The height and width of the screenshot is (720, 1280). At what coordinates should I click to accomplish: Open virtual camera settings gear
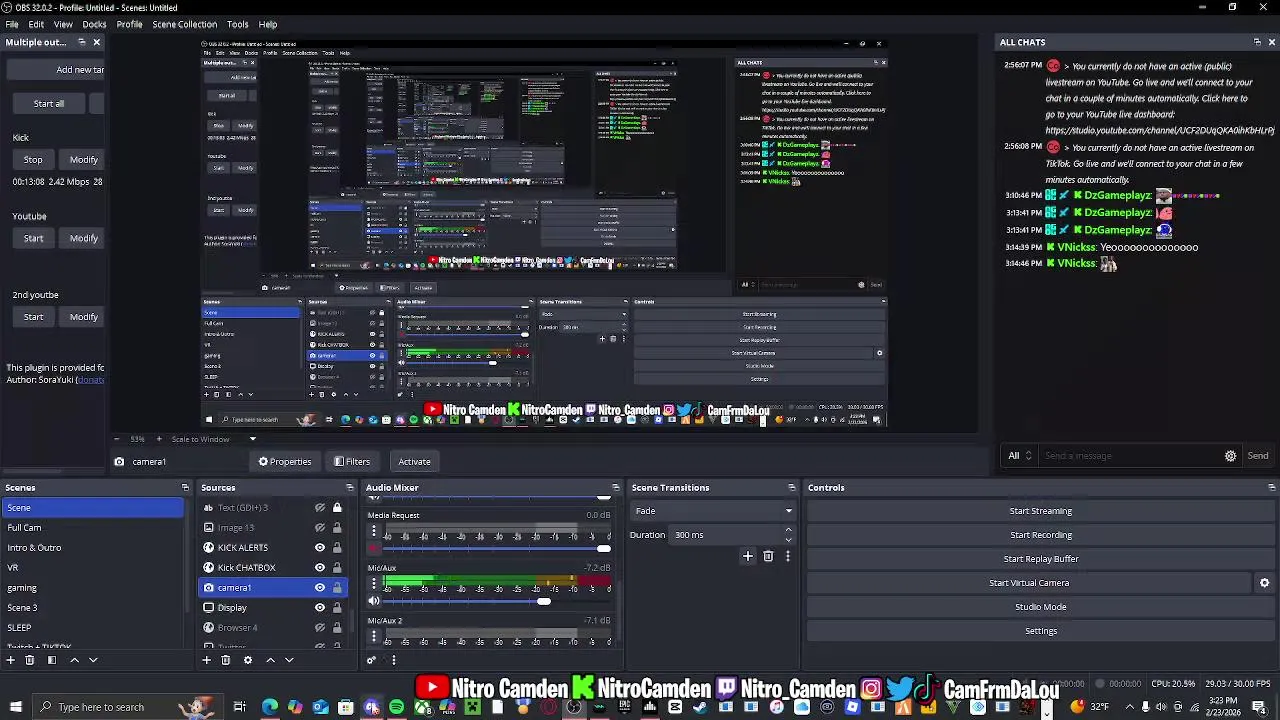[1264, 583]
